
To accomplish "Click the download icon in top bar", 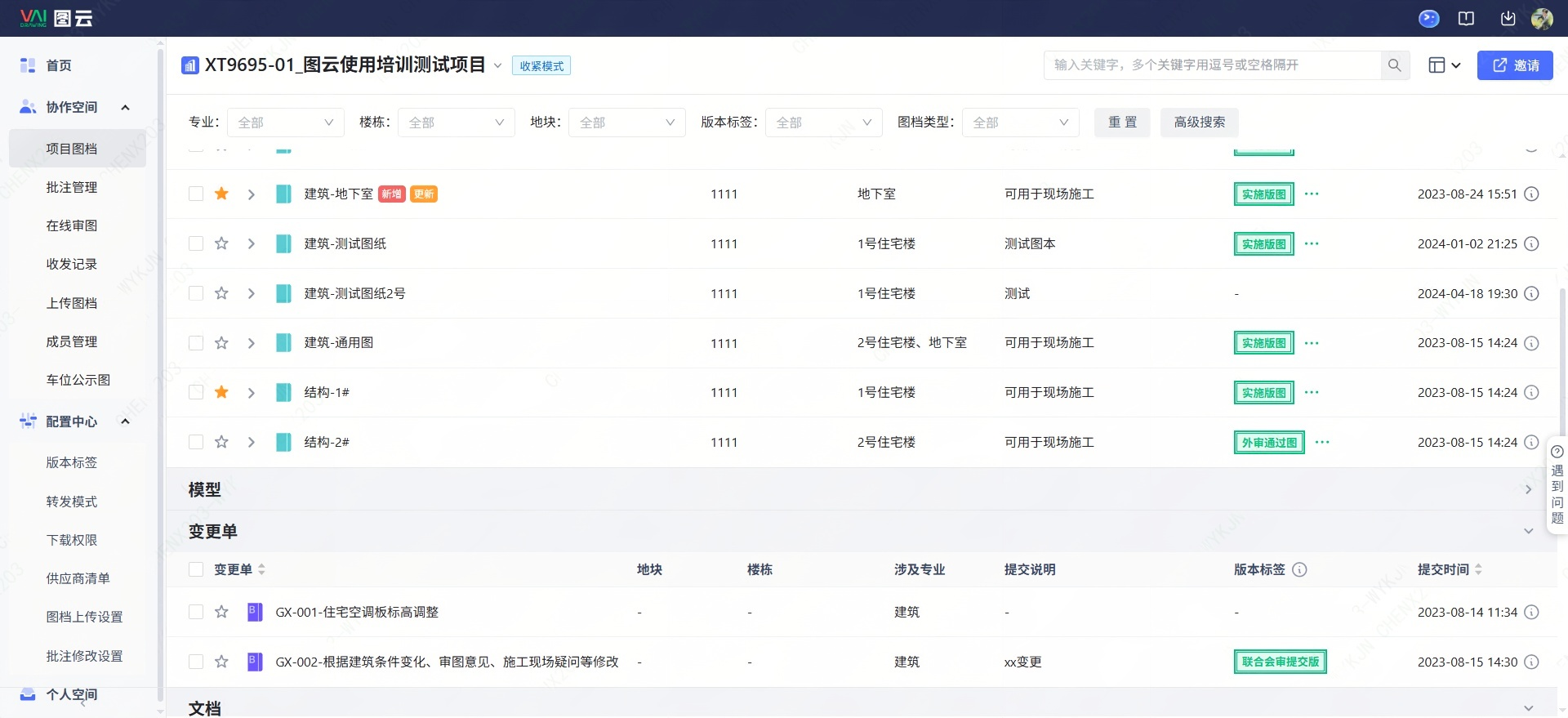I will click(x=1508, y=18).
